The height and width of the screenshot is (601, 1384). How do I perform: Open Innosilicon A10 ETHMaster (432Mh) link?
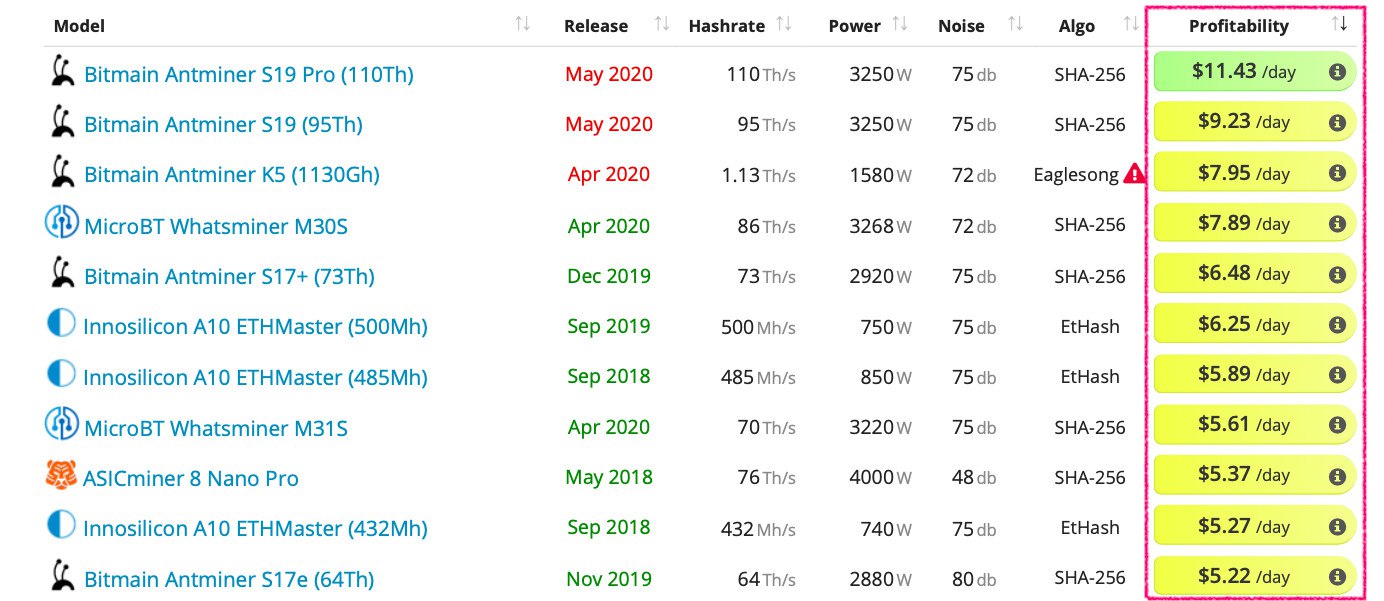point(255,528)
